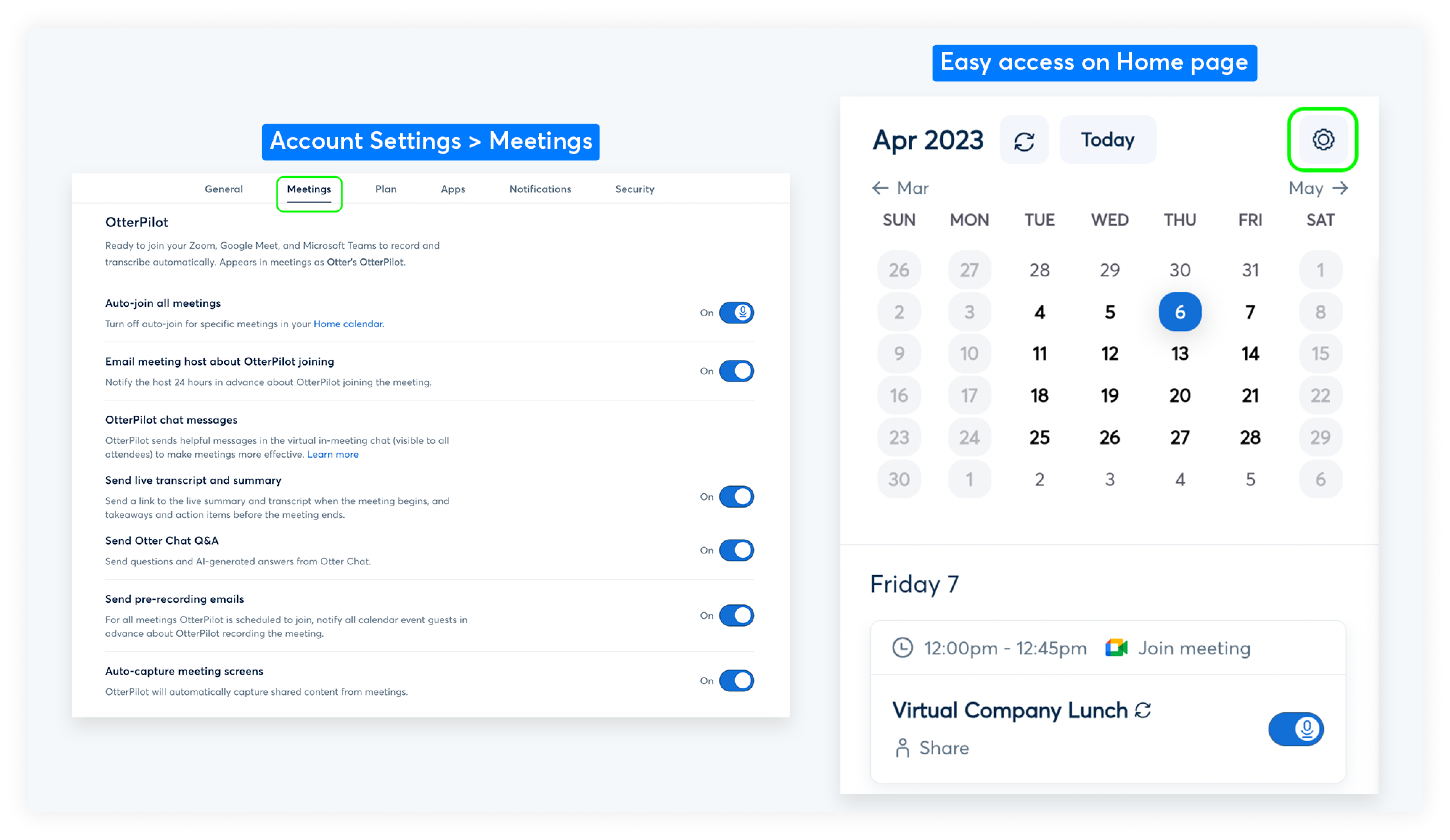Click Join meeting link
This screenshot has width=1450, height=840.
tap(1194, 648)
